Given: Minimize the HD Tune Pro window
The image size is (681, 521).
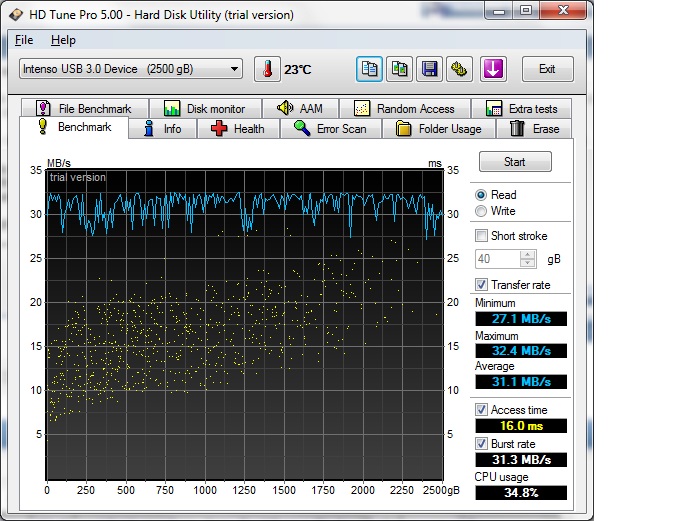Looking at the screenshot, I should [499, 10].
